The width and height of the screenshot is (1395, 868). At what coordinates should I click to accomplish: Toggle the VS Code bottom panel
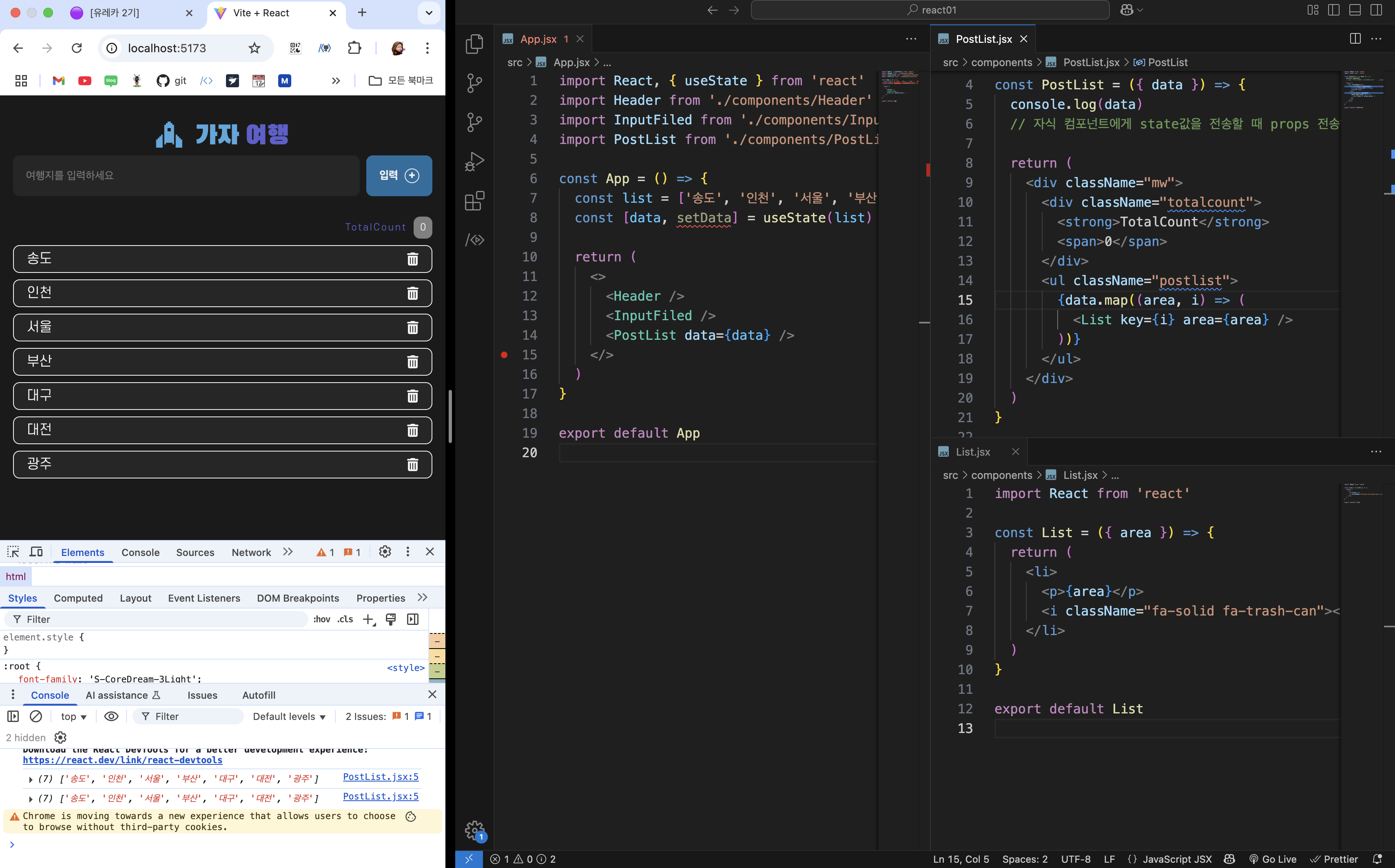click(x=1355, y=10)
